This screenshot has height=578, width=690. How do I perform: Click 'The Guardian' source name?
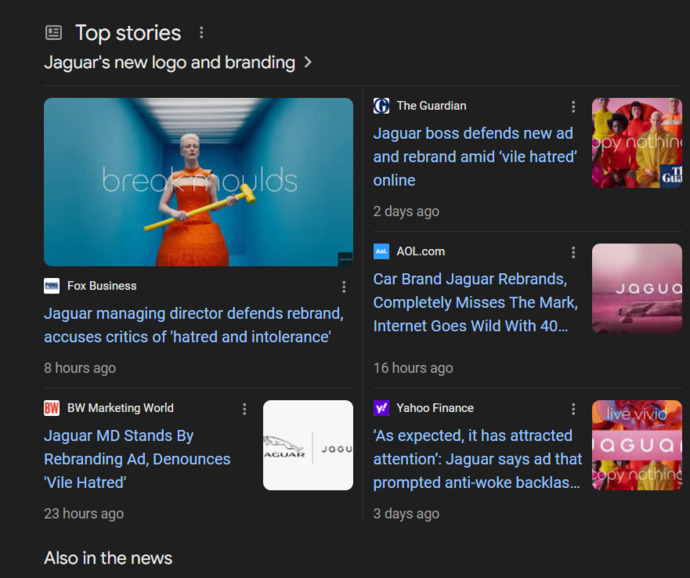pos(431,106)
